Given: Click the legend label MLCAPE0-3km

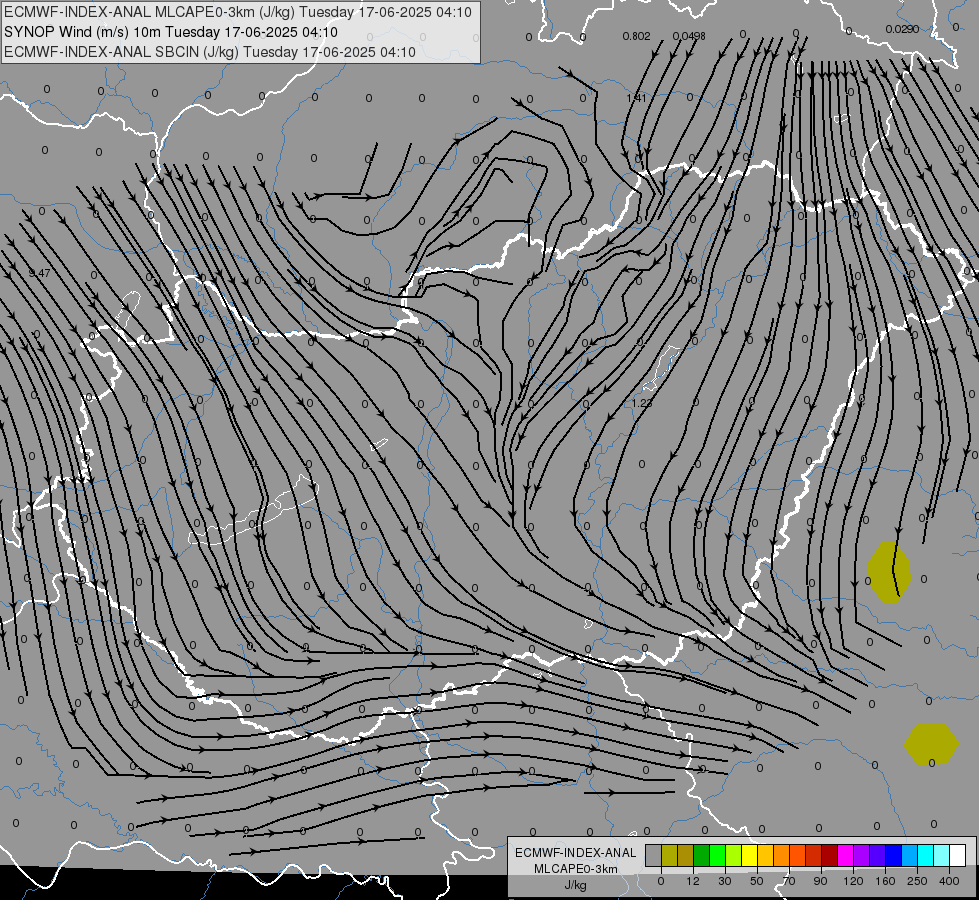Looking at the screenshot, I should [576, 869].
